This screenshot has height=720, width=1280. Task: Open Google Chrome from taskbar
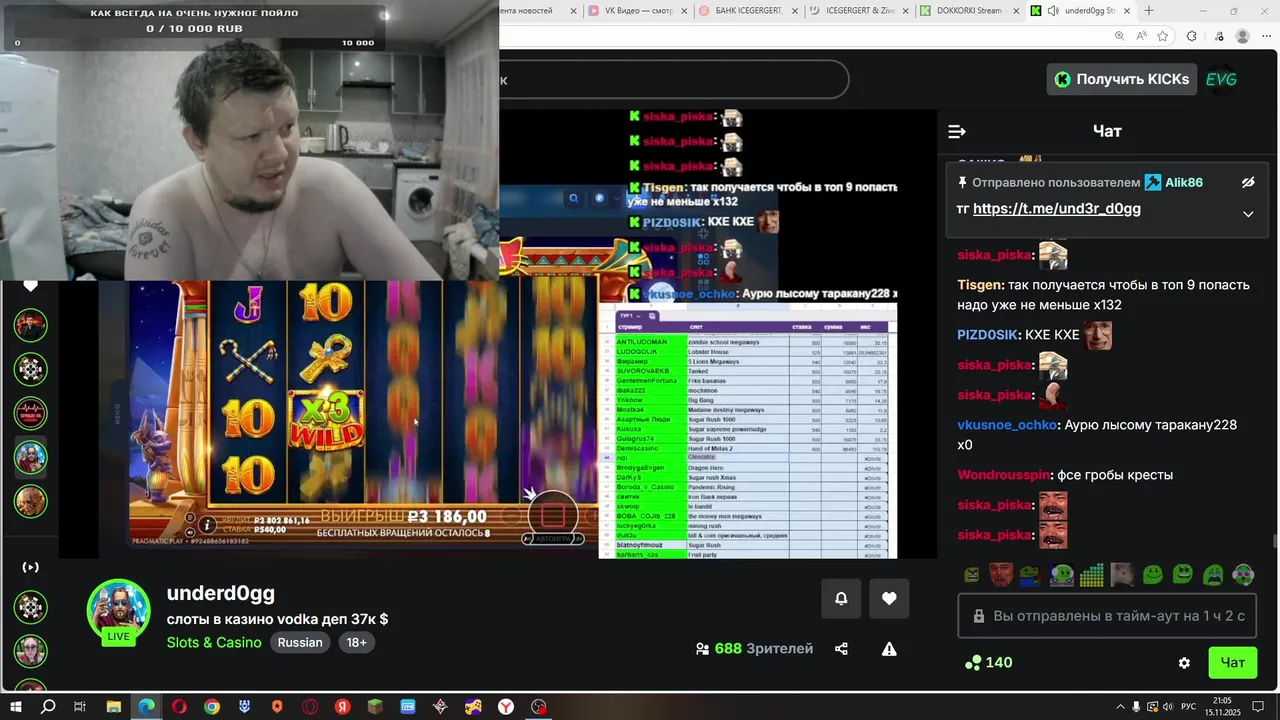[x=212, y=707]
